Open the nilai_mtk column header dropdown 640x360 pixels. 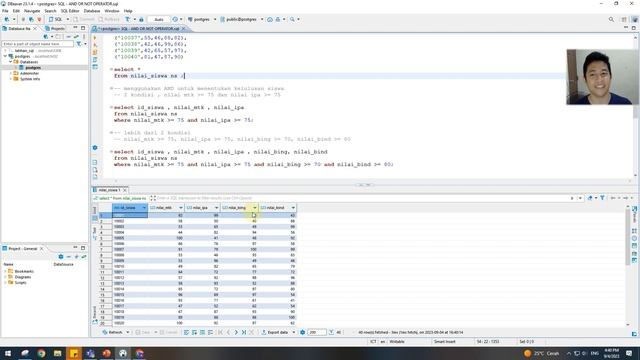pos(180,208)
